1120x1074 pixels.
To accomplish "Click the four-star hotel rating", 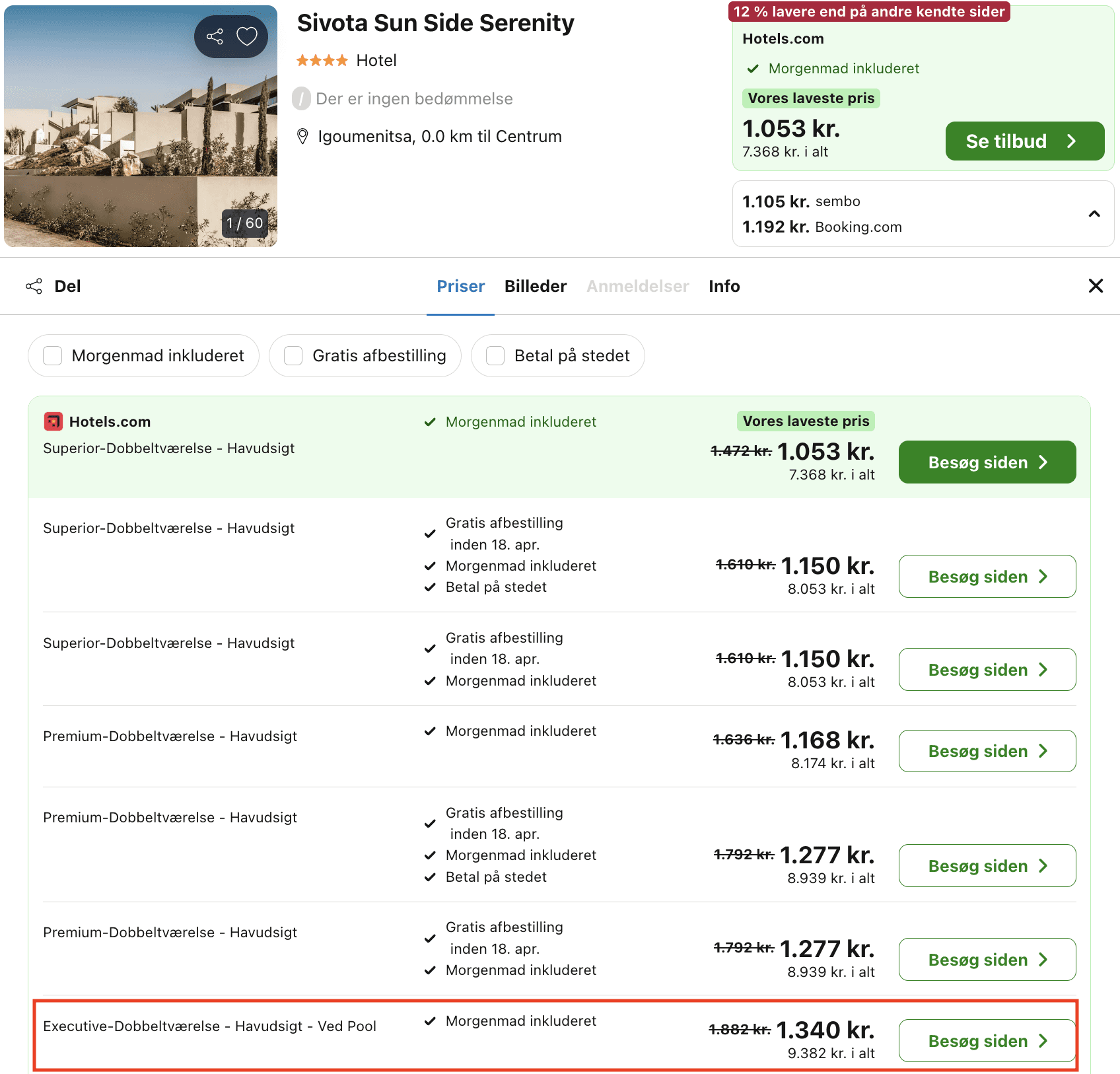I will [x=322, y=61].
